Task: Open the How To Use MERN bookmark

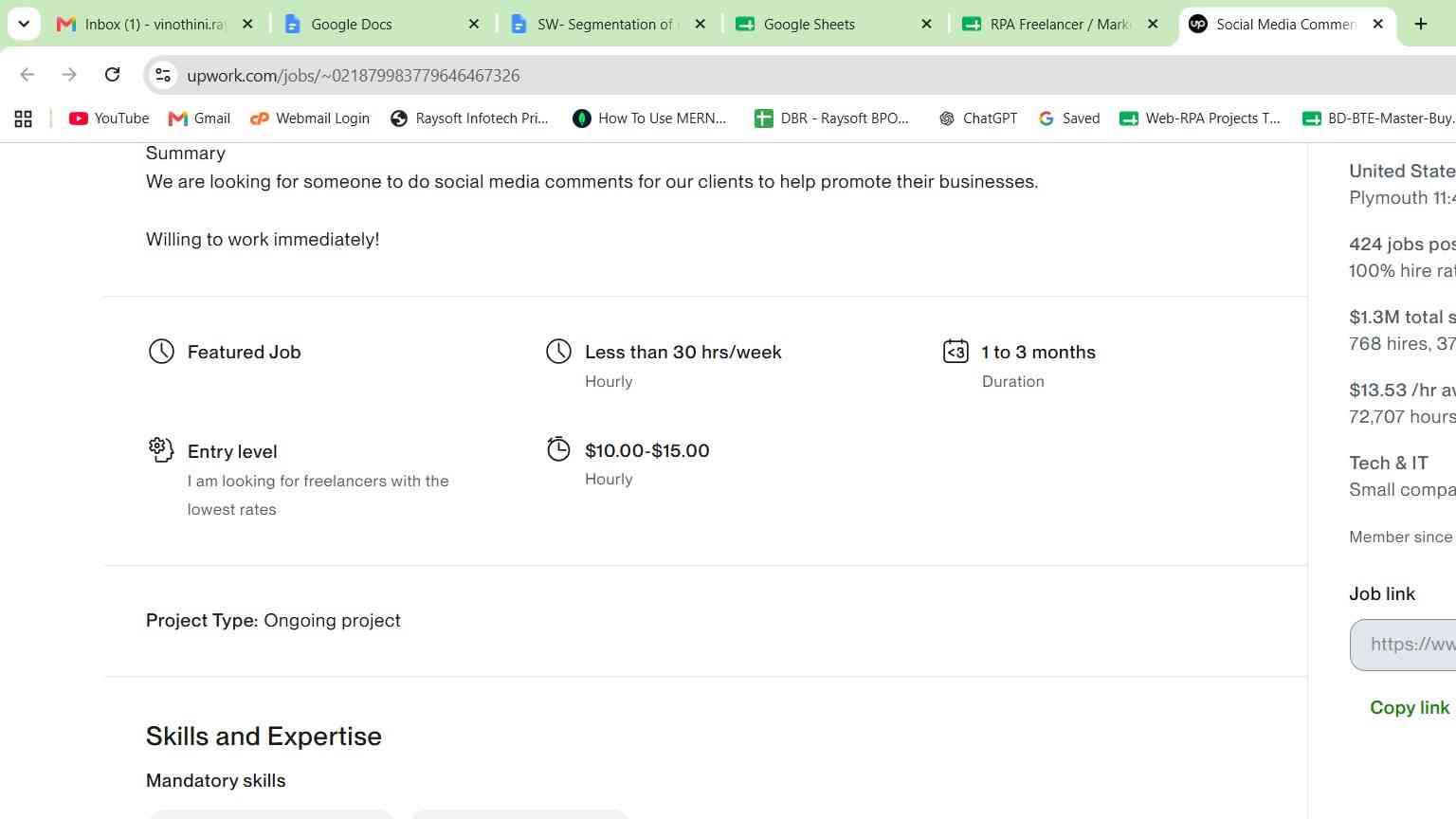Action: click(x=649, y=118)
